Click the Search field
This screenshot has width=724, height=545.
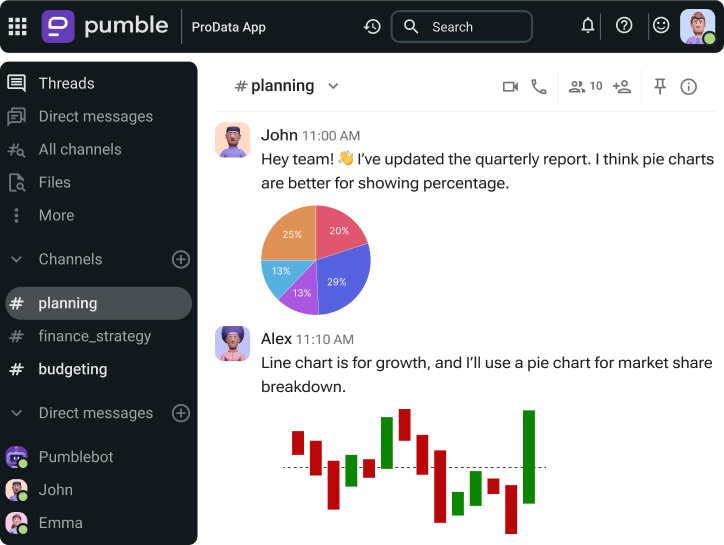(462, 27)
